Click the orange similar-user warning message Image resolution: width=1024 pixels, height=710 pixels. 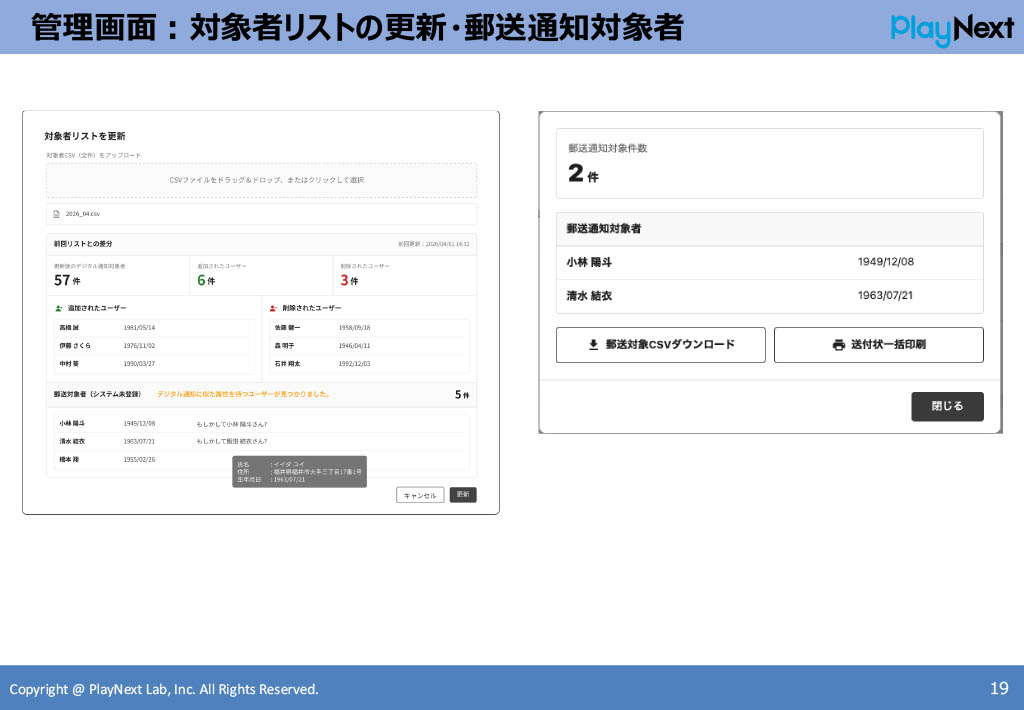click(x=244, y=395)
